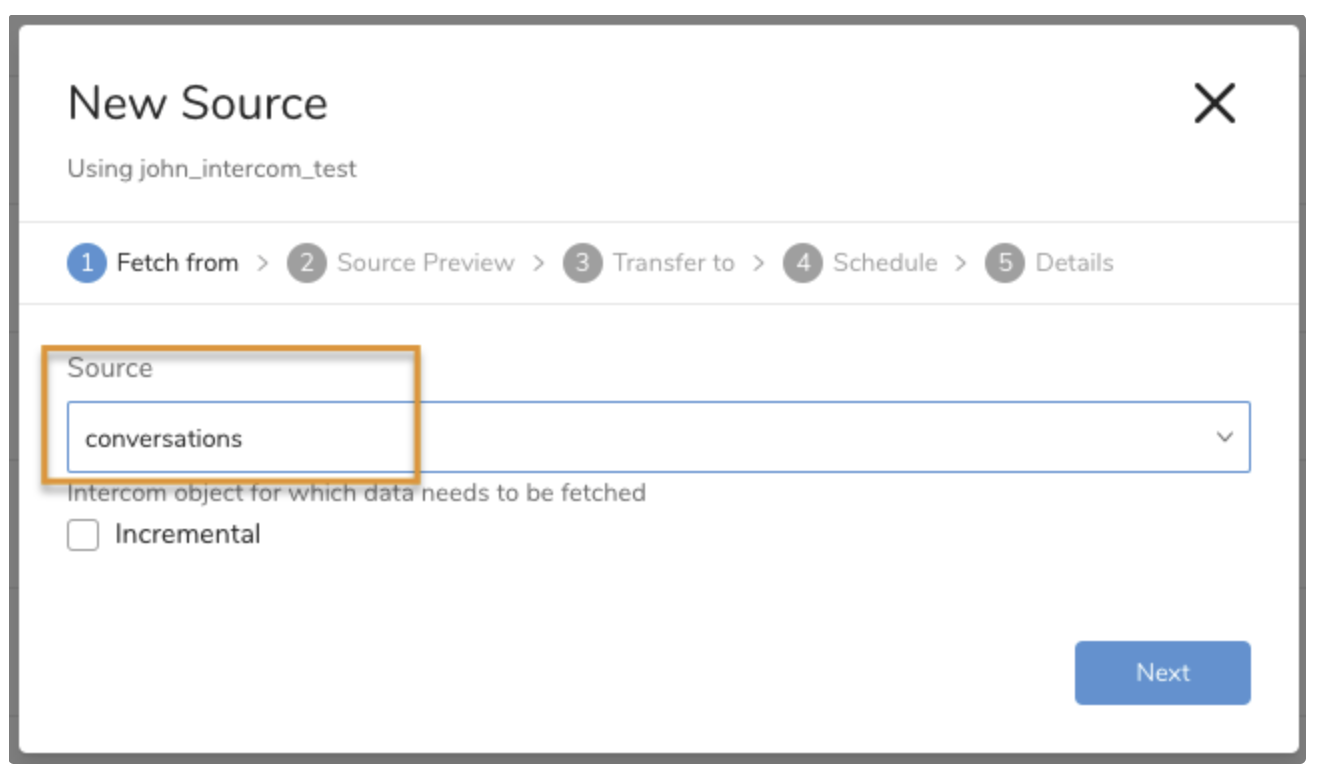
Task: Click the arrow after Fetch from
Action: pyautogui.click(x=263, y=263)
